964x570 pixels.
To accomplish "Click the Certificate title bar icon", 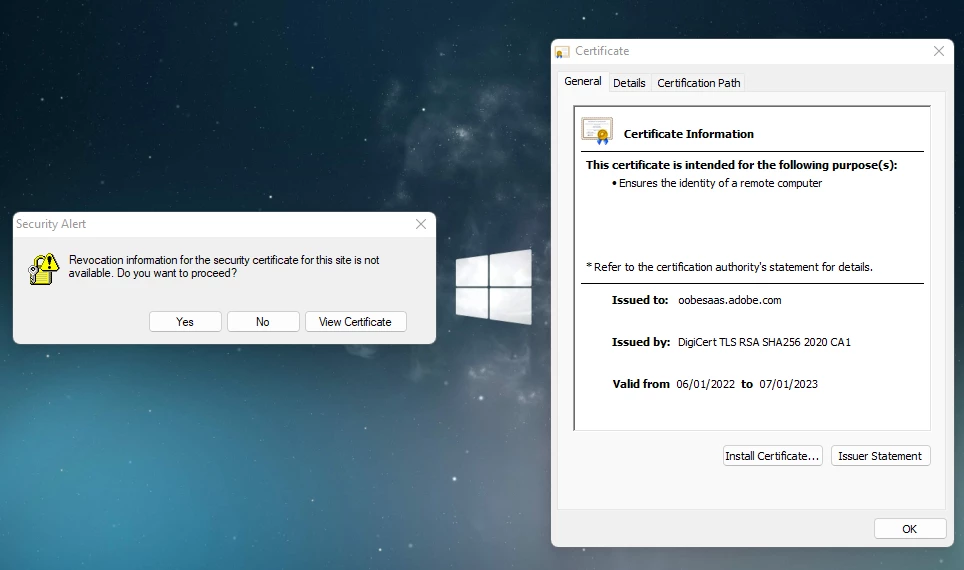I will [x=562, y=52].
